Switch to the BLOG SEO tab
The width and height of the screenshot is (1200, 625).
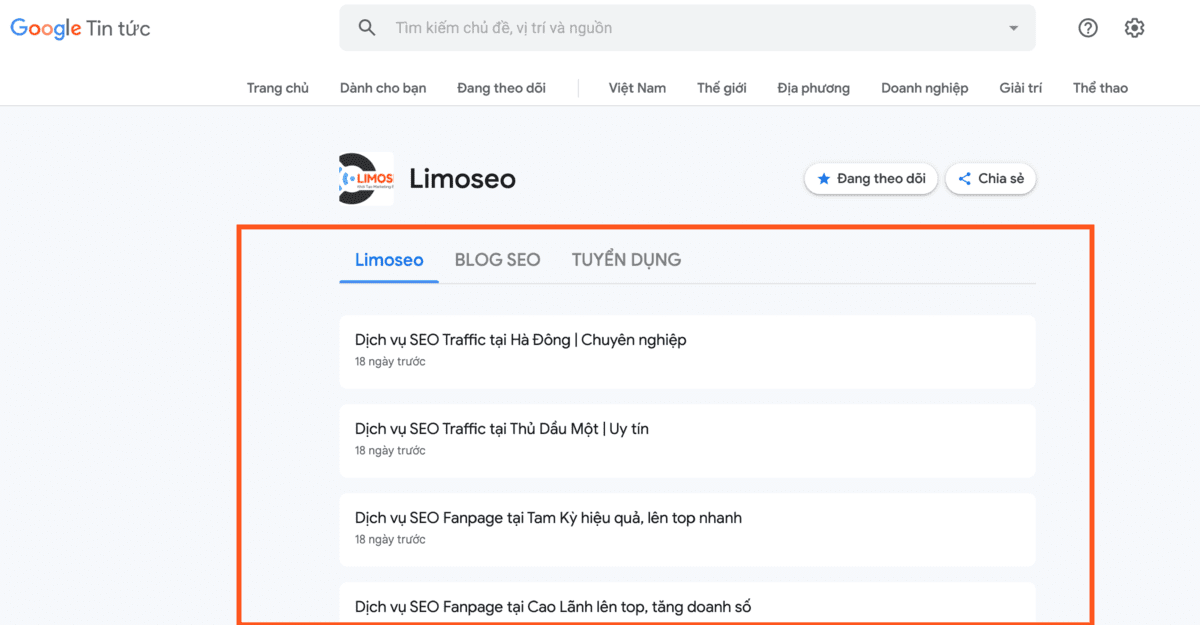tap(497, 260)
